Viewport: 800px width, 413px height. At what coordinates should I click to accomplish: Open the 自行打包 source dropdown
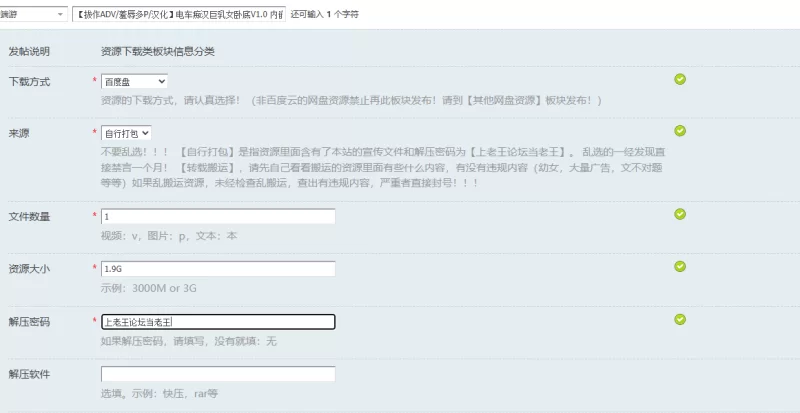click(x=126, y=133)
